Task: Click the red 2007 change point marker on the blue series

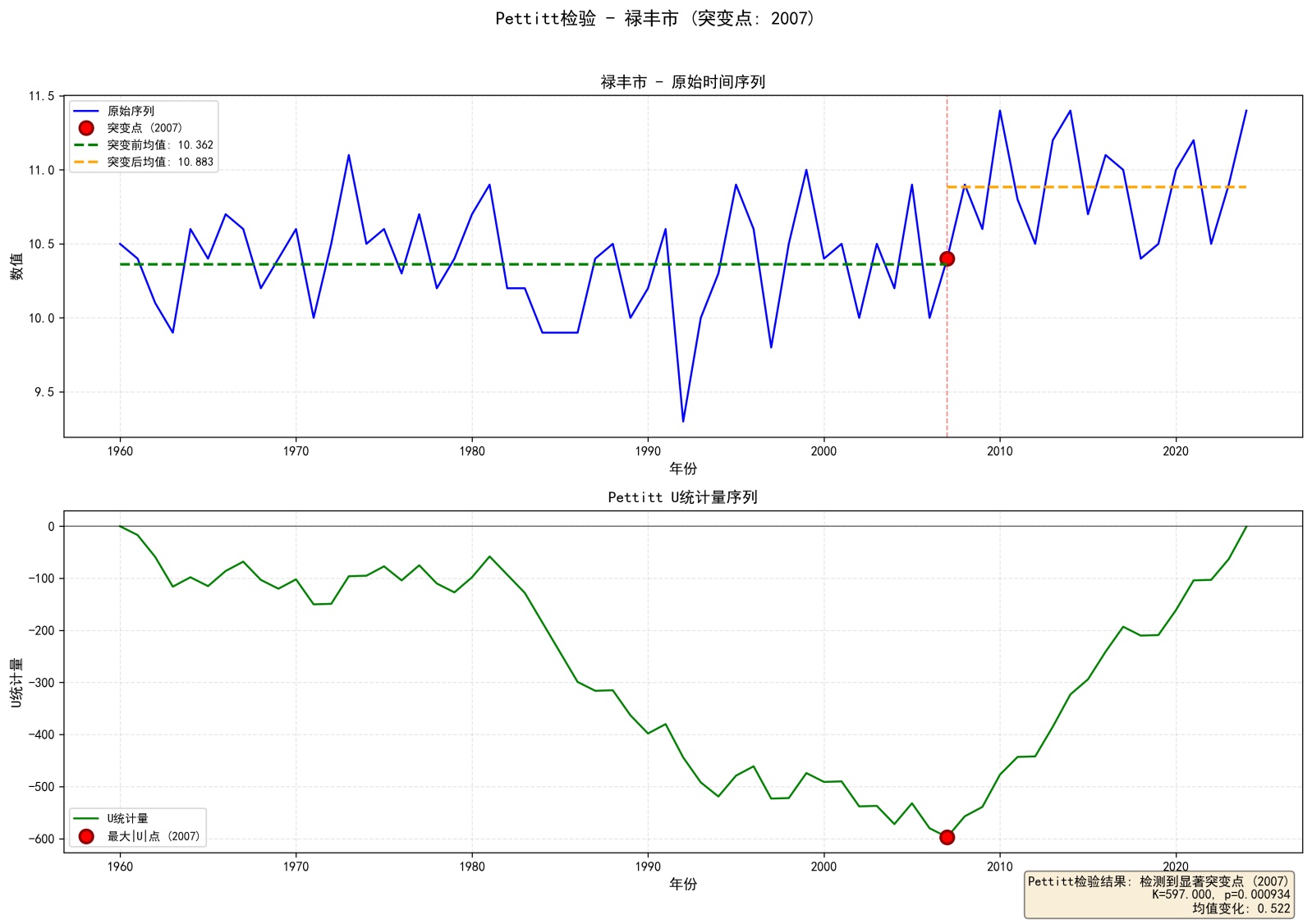Action: point(947,258)
